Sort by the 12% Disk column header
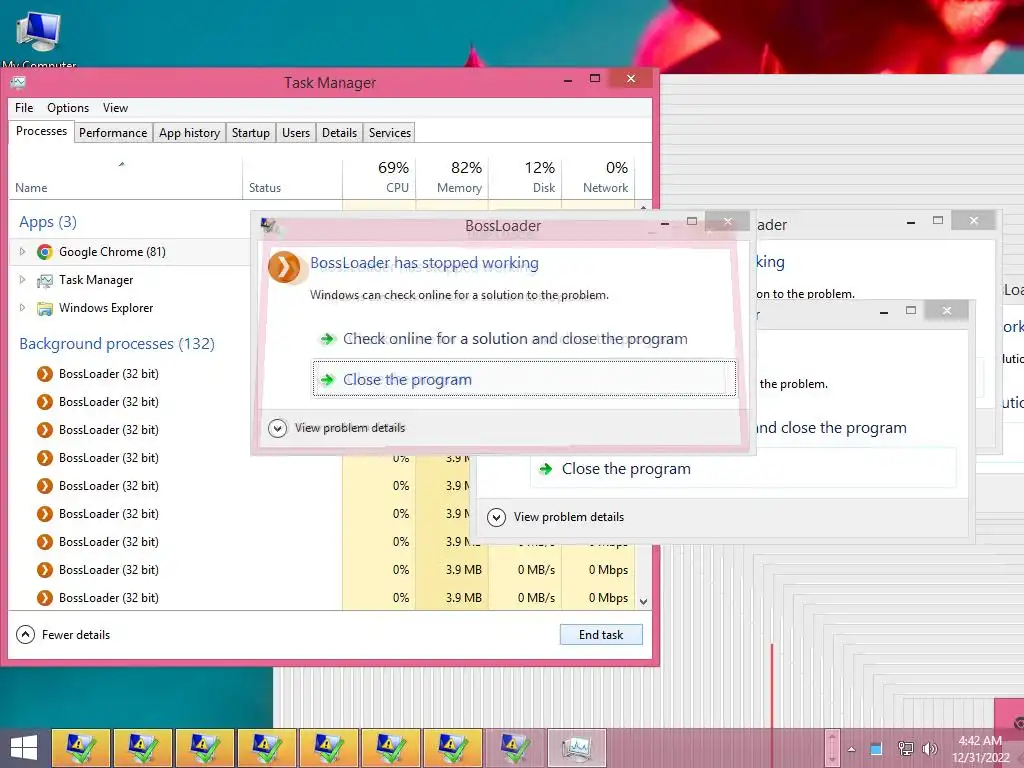 click(526, 177)
